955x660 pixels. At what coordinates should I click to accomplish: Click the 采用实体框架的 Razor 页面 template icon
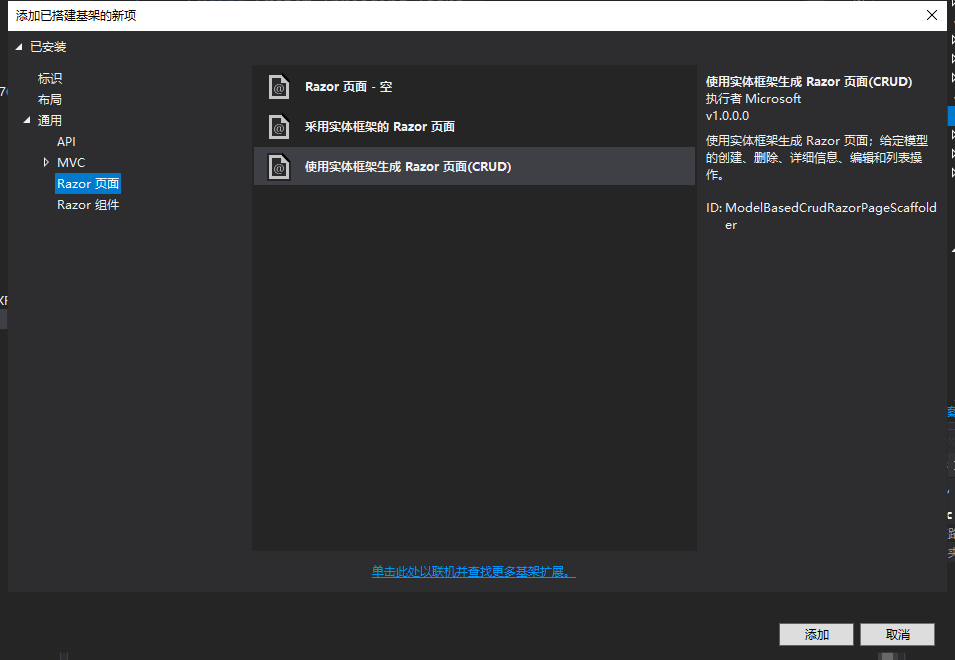click(277, 127)
